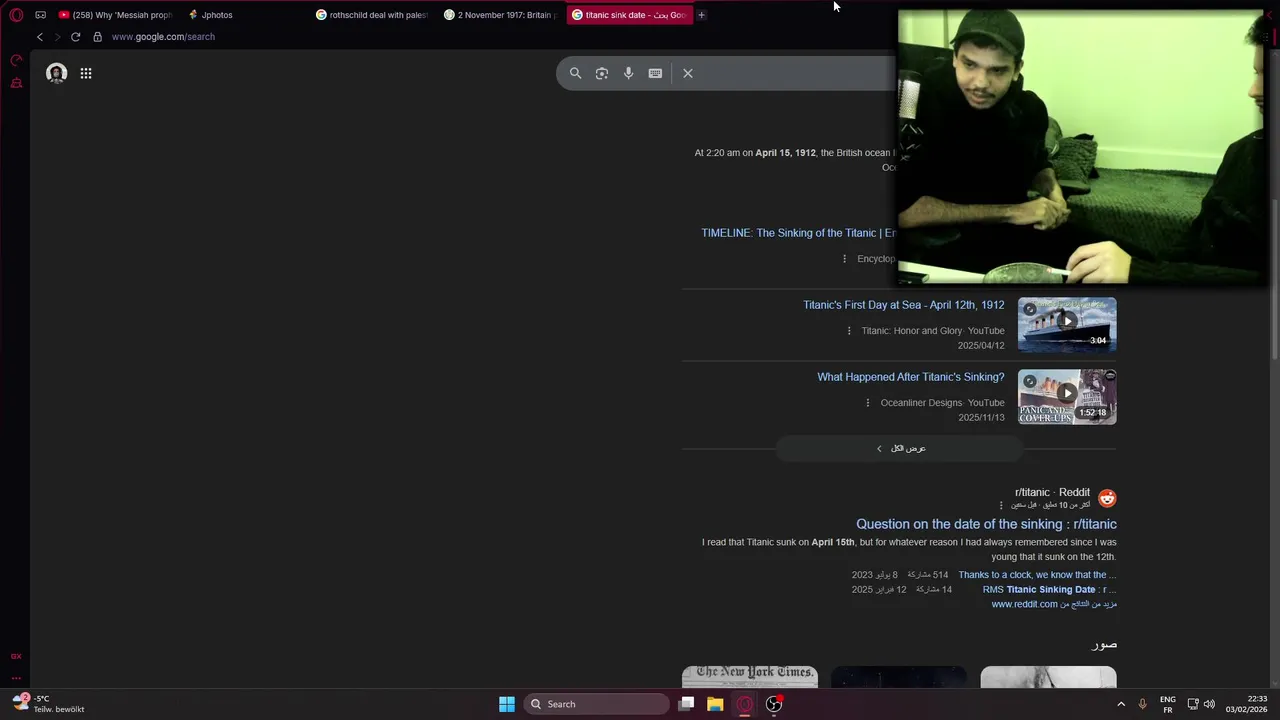Open the clock 22:33 date flyout

point(1246,704)
